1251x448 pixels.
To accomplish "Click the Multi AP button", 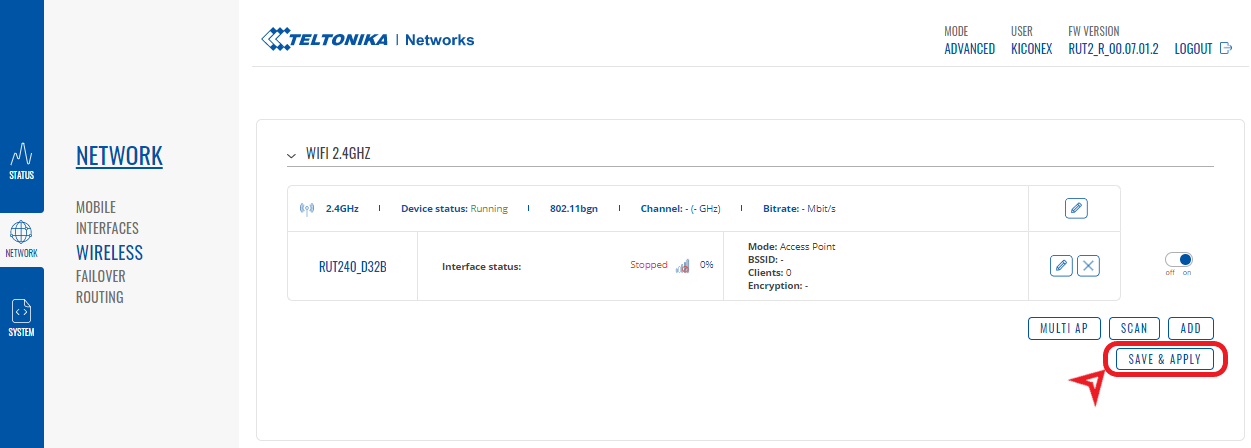I will coord(1064,328).
